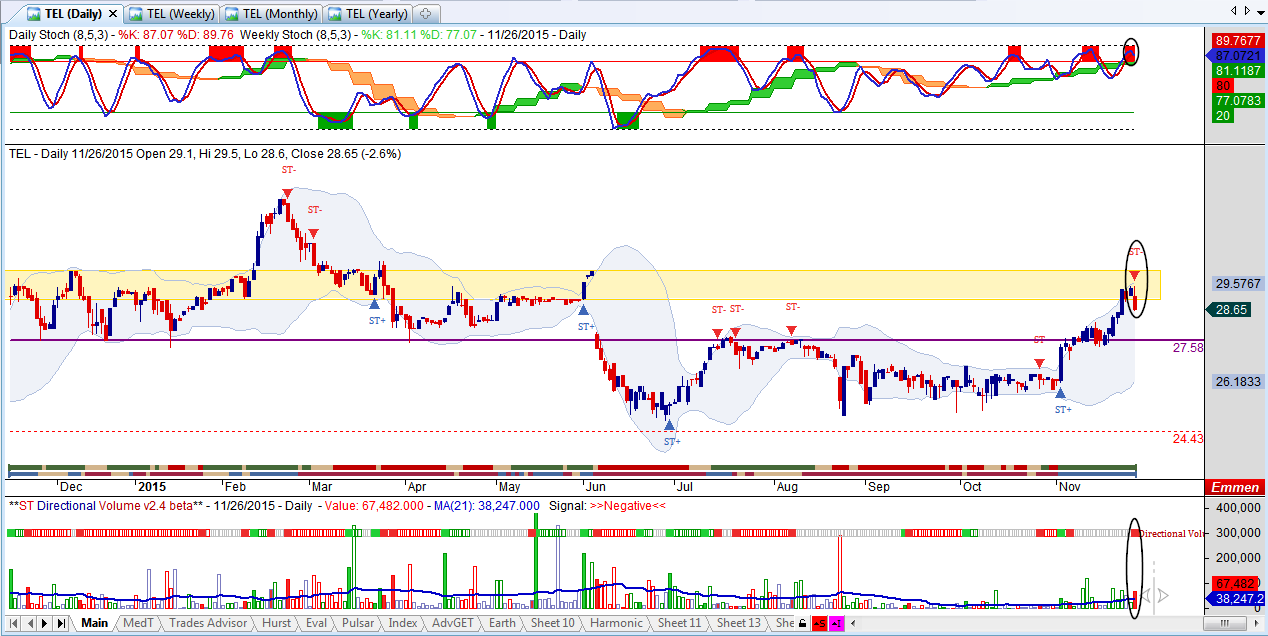
Task: Click the ST Directional Volume indicator title
Action: tap(106, 505)
